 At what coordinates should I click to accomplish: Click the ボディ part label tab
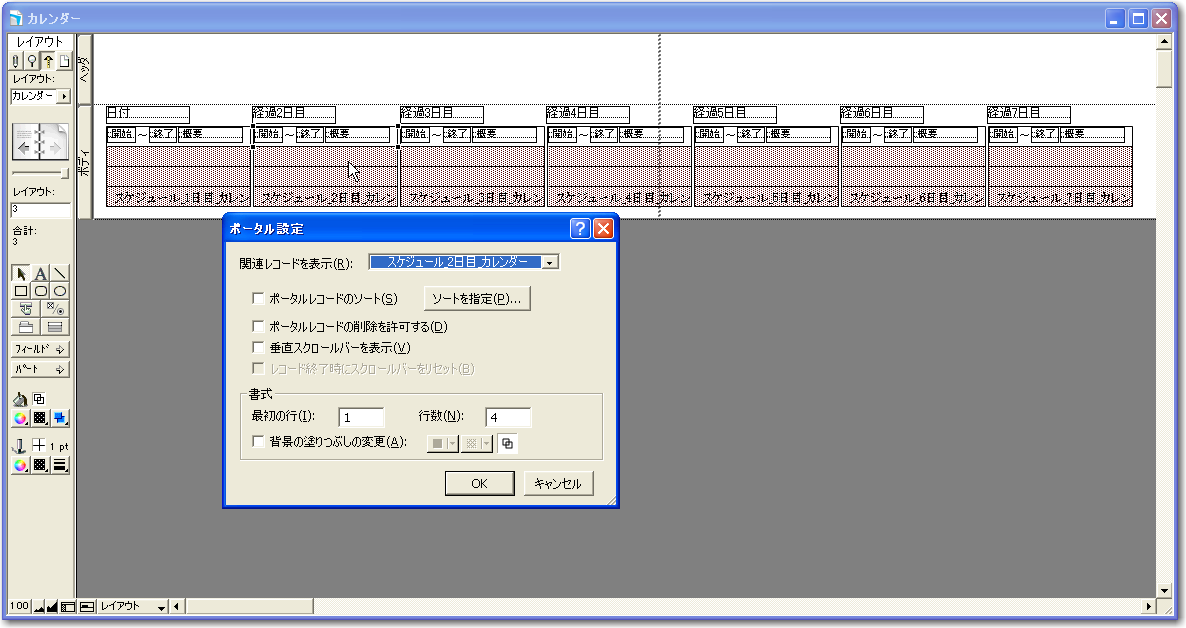pos(85,162)
